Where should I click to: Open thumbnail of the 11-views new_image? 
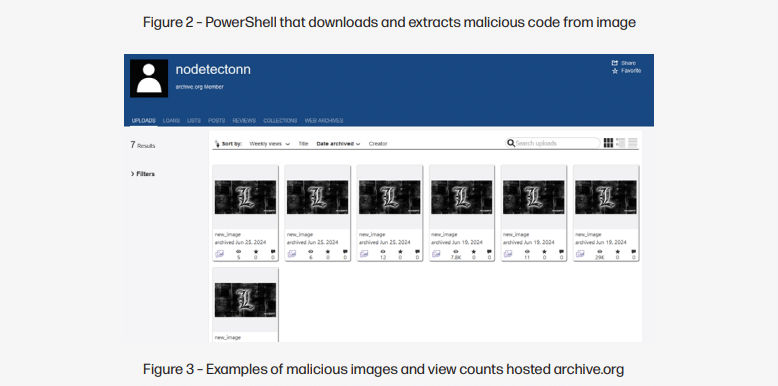coord(534,197)
